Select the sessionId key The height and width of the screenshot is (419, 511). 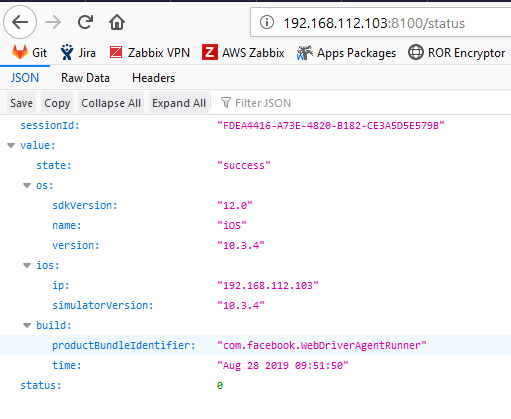point(50,126)
